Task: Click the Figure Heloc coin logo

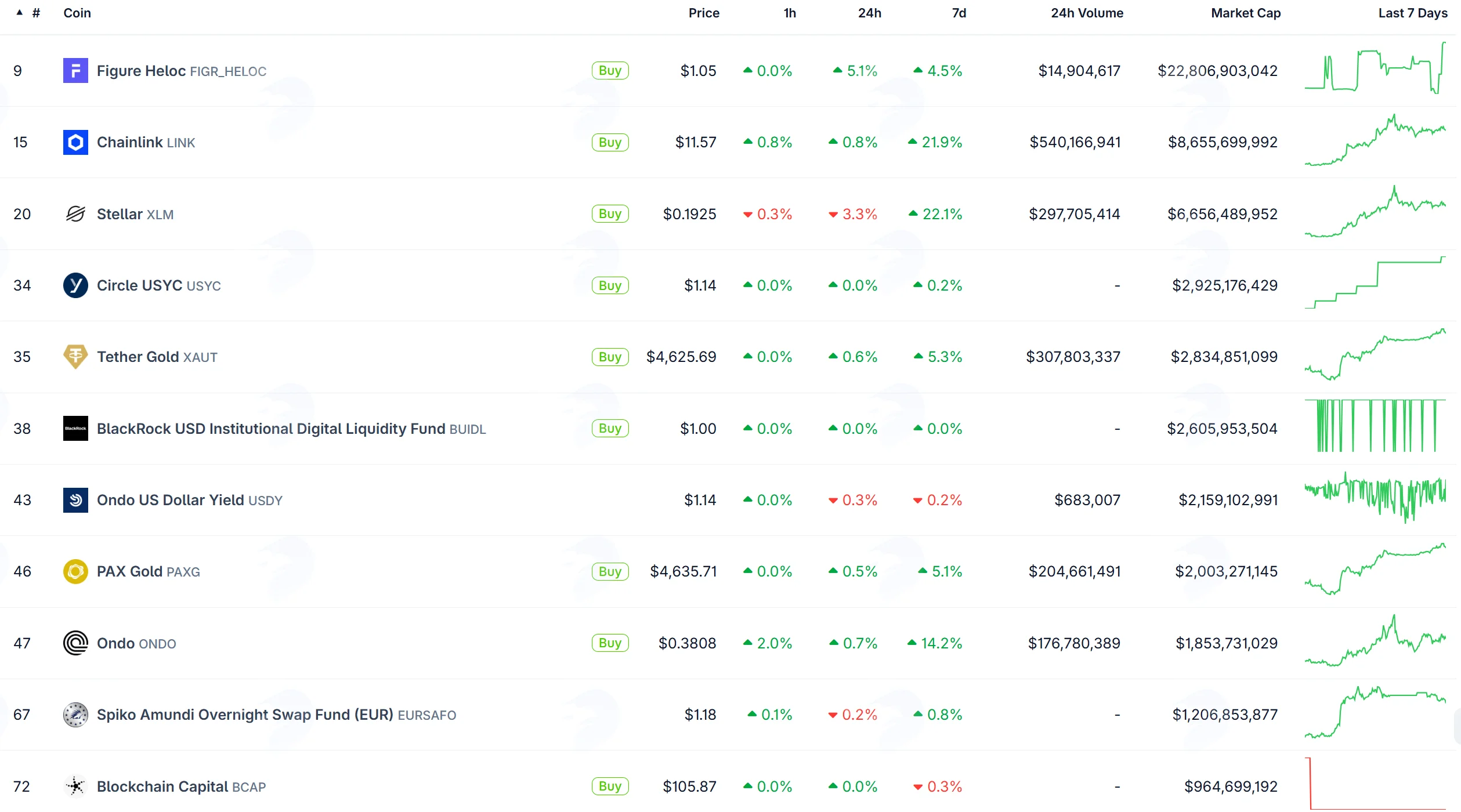Action: [75, 71]
